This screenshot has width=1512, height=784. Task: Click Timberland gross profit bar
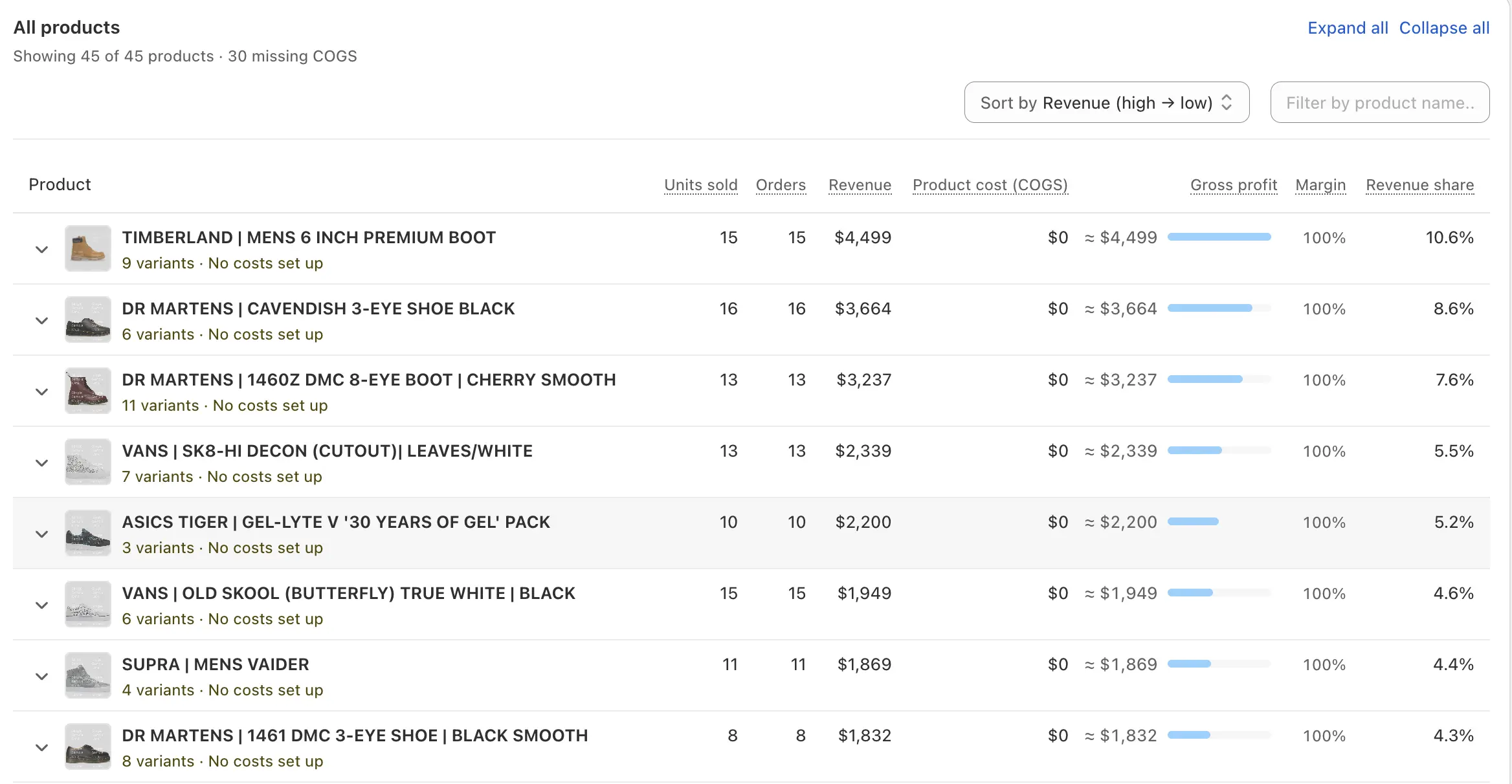[1219, 237]
